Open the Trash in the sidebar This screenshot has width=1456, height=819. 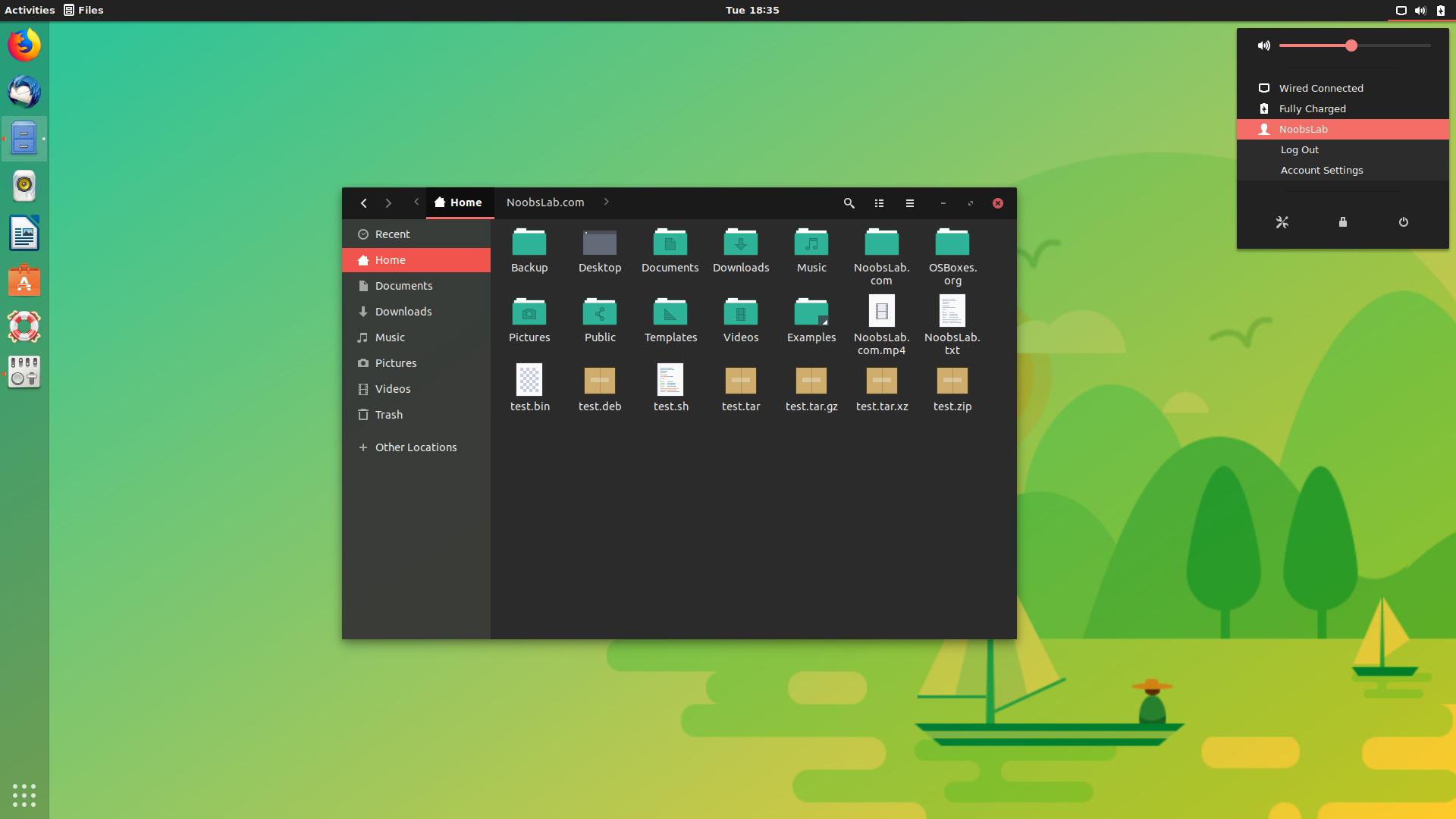[389, 415]
